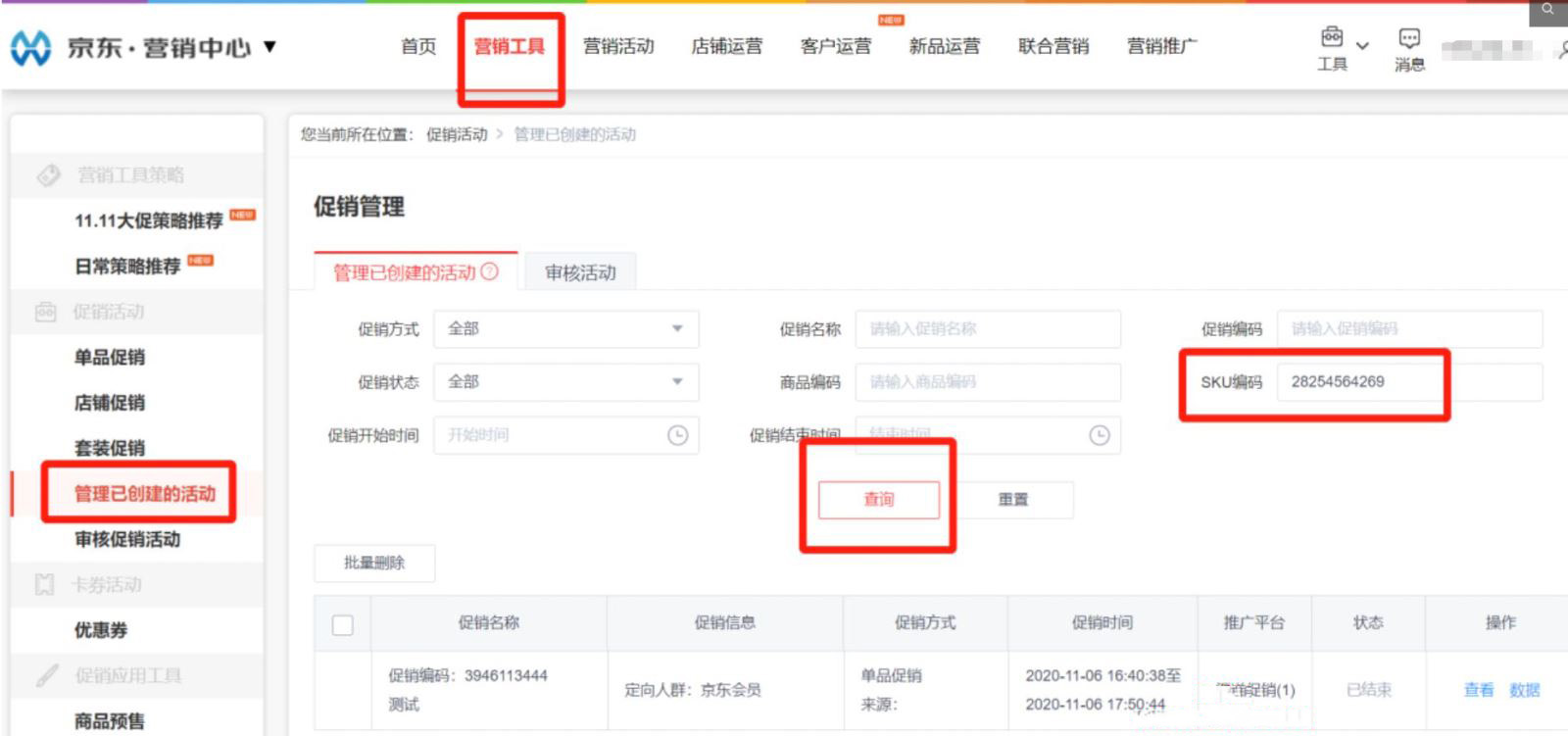
Task: Open 审核促销活动 in the sidebar
Action: tap(127, 539)
